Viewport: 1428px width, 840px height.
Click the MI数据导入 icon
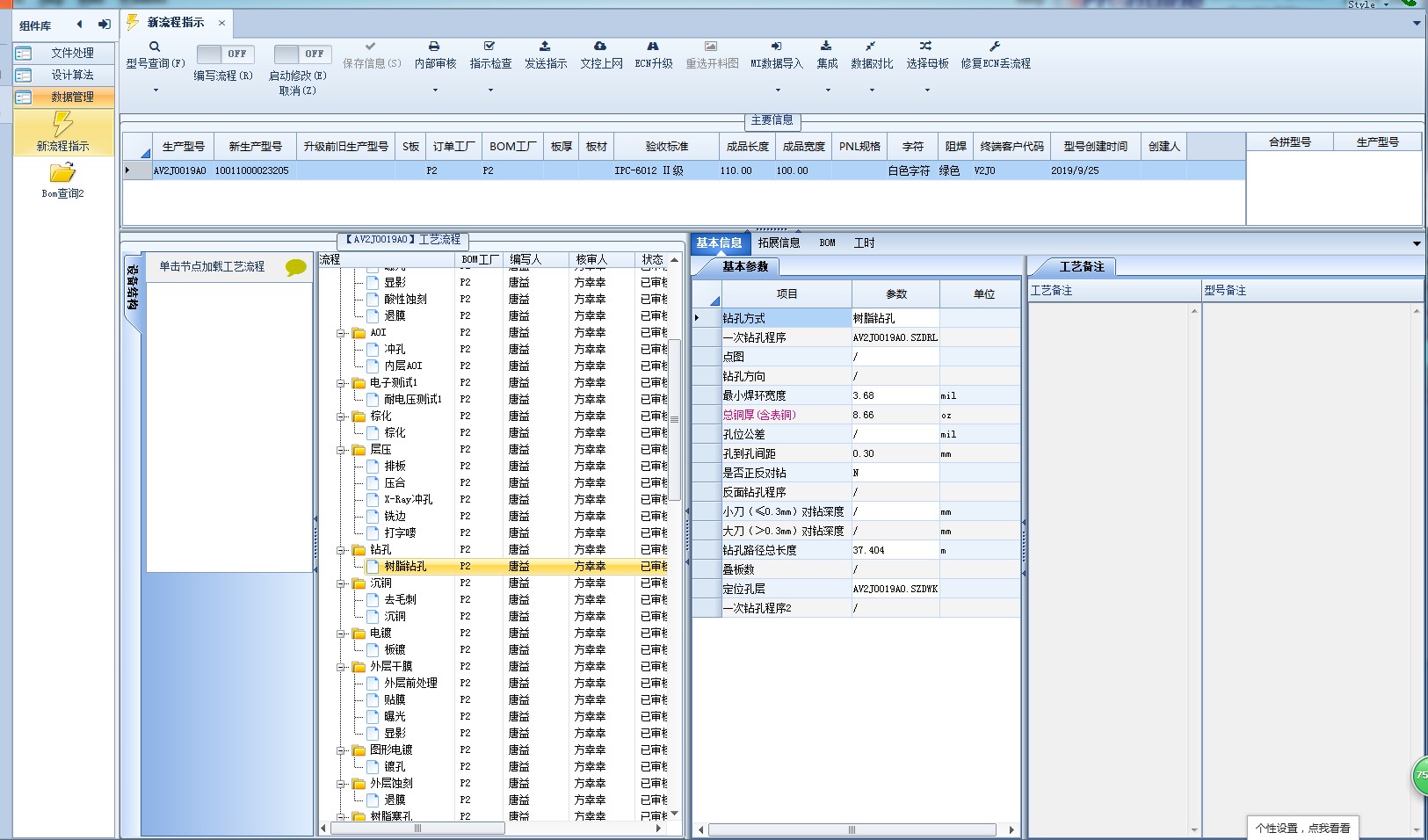click(776, 46)
